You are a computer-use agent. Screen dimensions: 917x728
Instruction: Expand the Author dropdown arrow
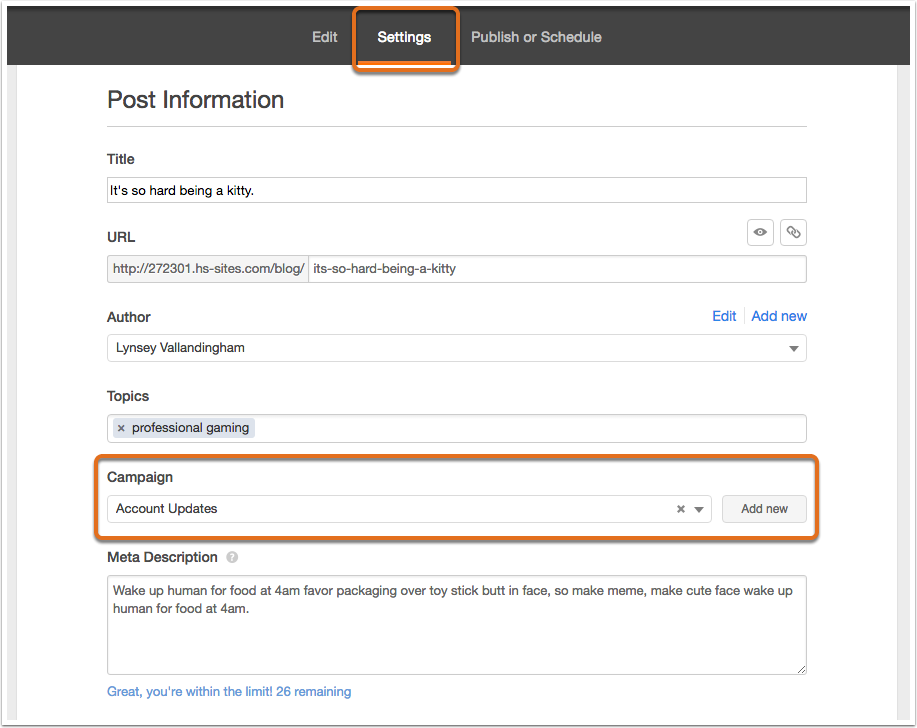click(x=794, y=349)
